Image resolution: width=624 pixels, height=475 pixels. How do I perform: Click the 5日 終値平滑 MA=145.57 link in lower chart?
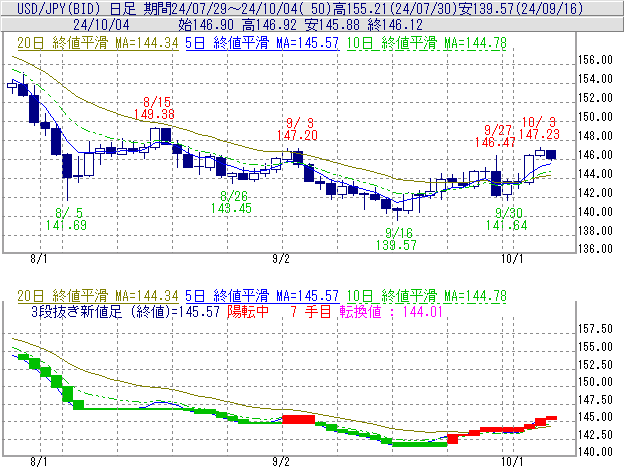tap(262, 296)
